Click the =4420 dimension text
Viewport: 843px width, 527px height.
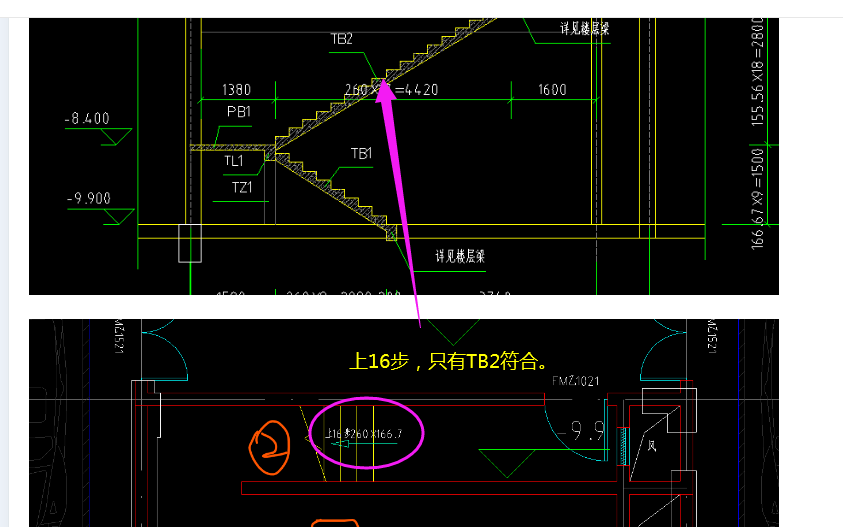click(417, 90)
